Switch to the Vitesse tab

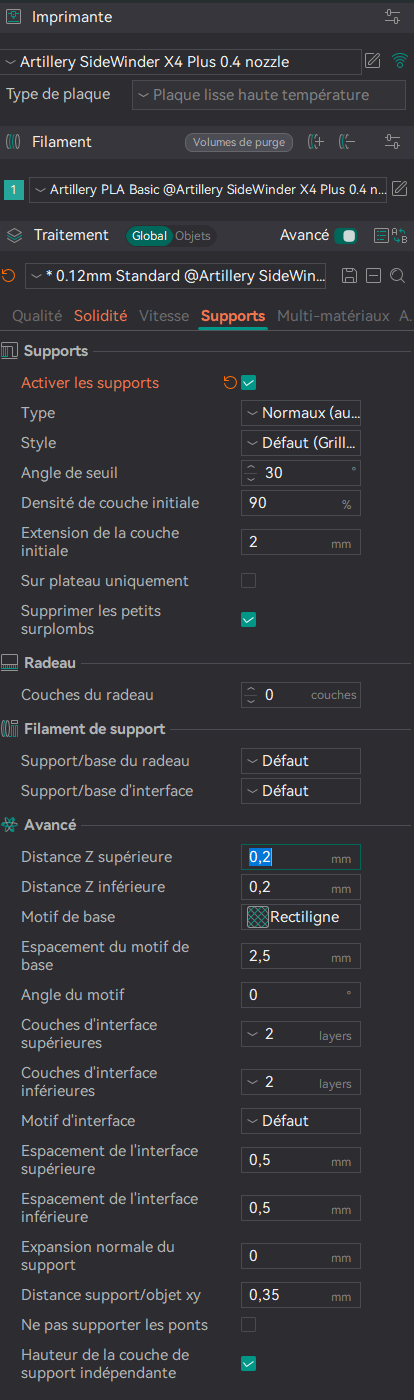[164, 315]
